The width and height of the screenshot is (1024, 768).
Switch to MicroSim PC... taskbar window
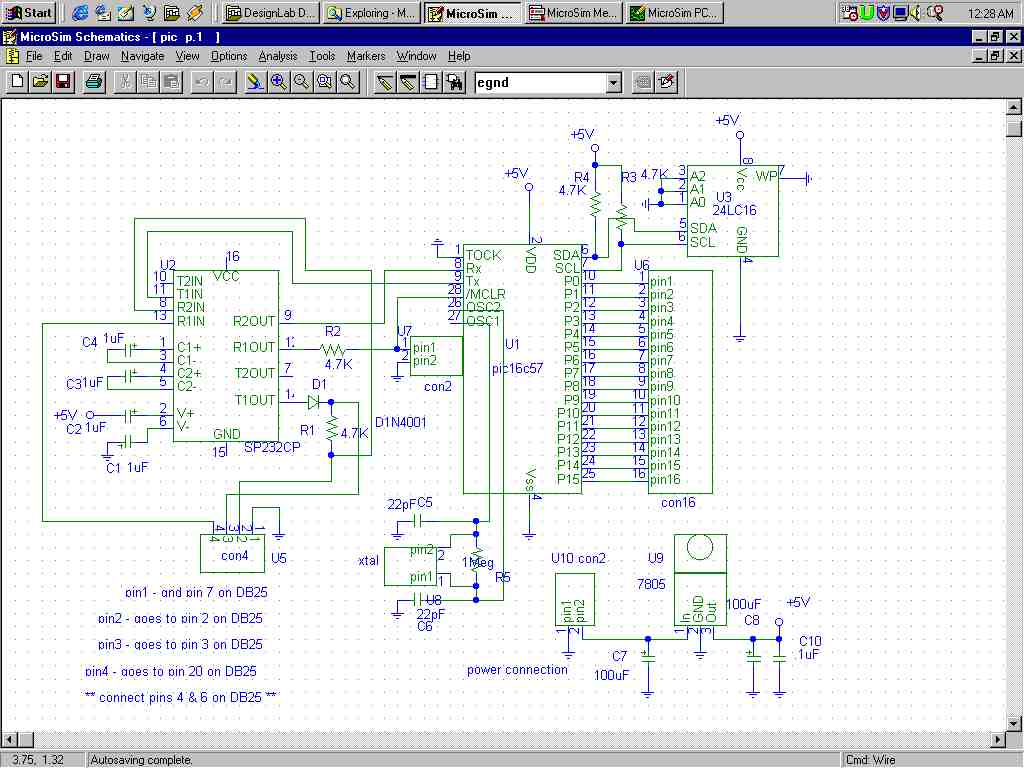point(675,13)
